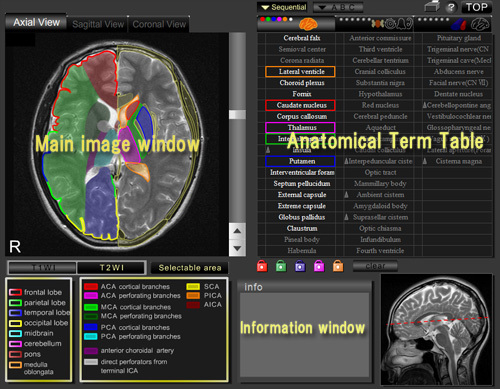Select Caudate nucleus in the term table
The height and width of the screenshot is (389, 500).
tap(300, 105)
